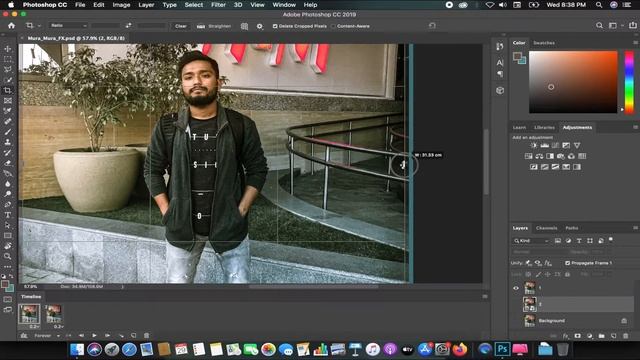Viewport: 640px width, 360px height.
Task: Open the Layer menu
Action: 146,5
